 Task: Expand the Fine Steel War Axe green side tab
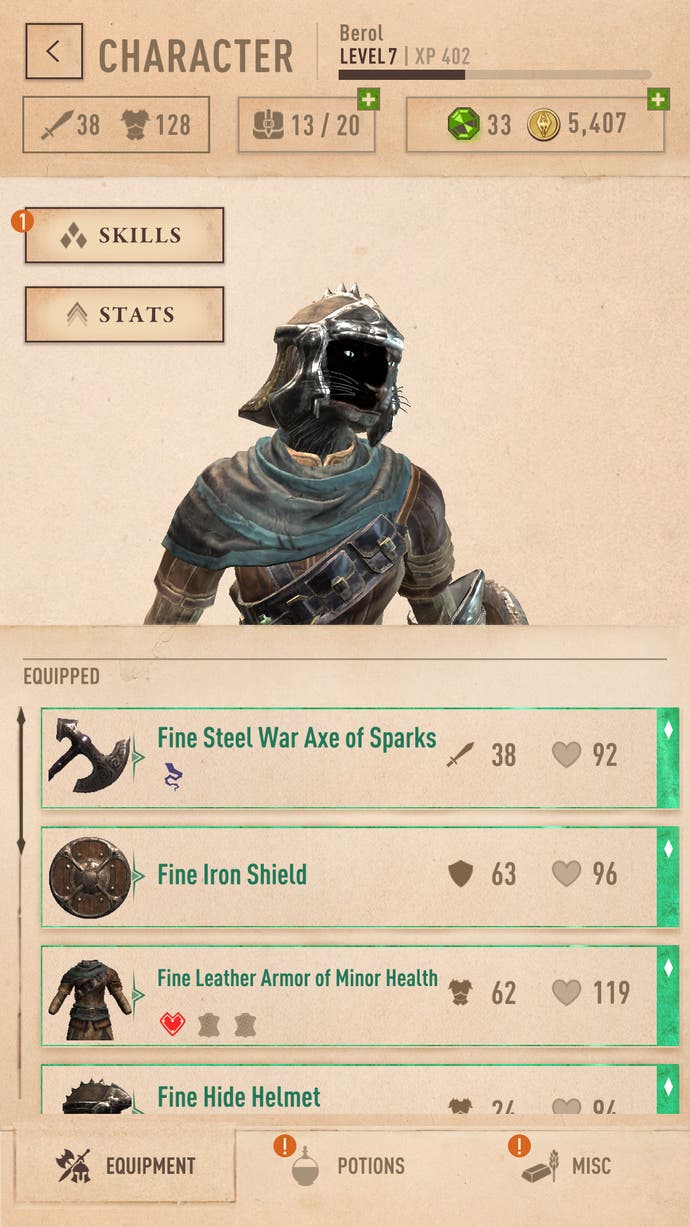pos(668,758)
